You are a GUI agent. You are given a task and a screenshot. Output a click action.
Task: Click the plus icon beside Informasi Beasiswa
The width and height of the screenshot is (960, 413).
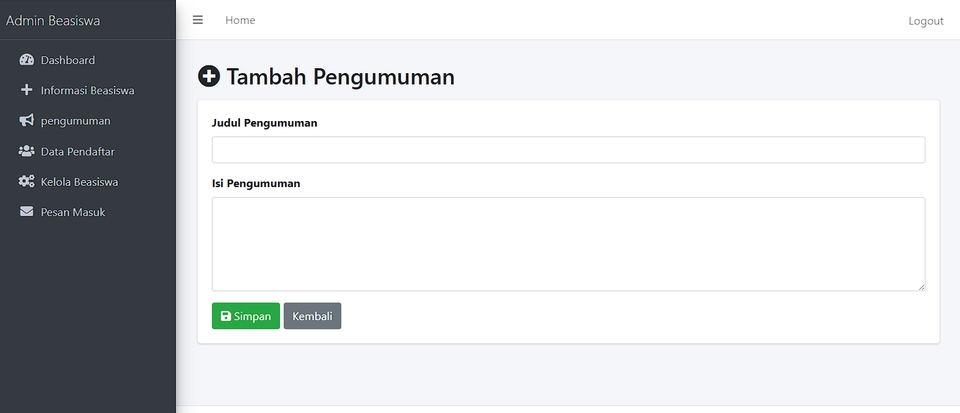click(x=27, y=90)
